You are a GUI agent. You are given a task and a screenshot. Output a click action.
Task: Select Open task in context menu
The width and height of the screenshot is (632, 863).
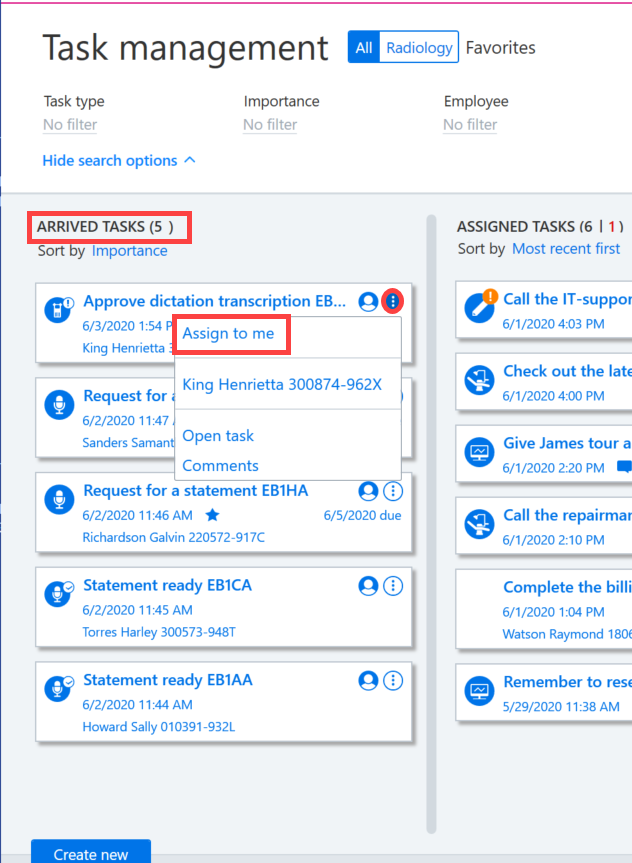click(x=218, y=436)
